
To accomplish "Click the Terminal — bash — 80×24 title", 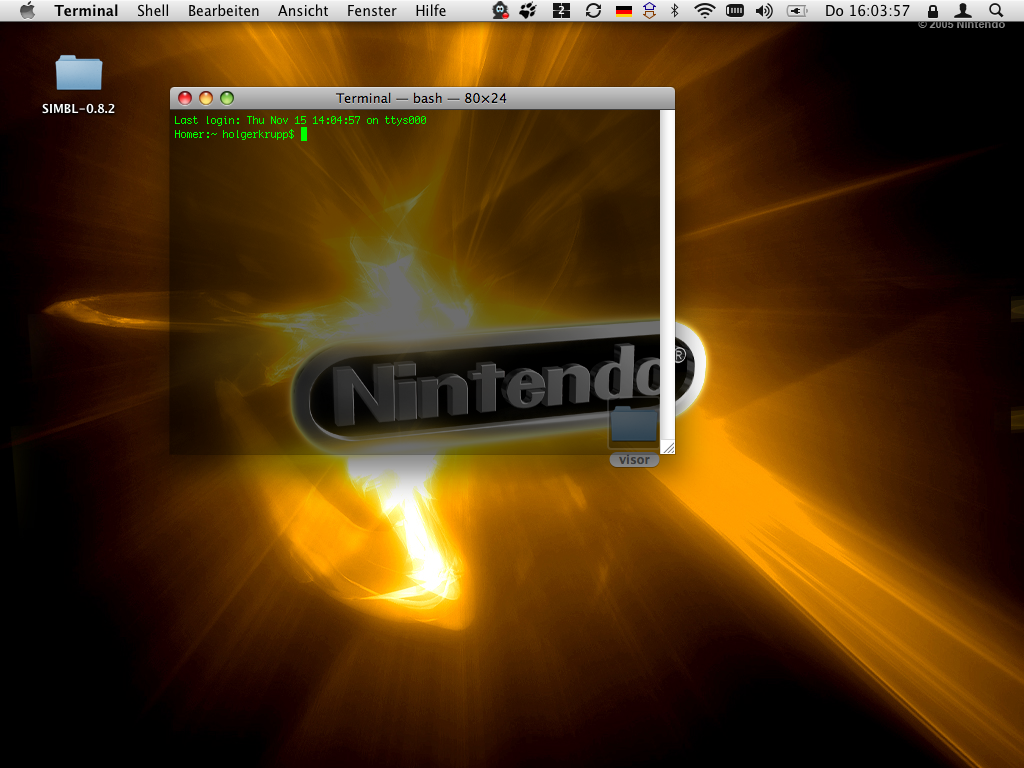I will pos(421,98).
